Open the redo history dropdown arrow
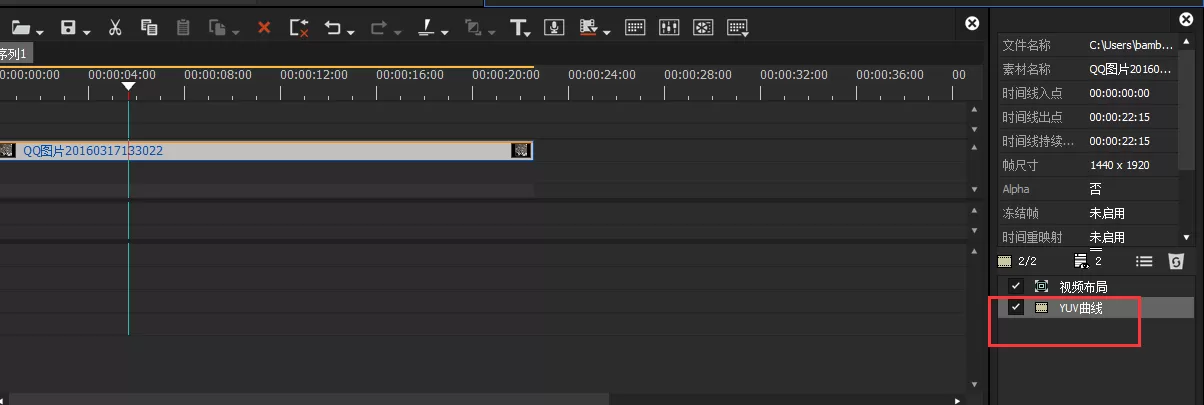Screen dimensions: 1204x405 pos(397,32)
